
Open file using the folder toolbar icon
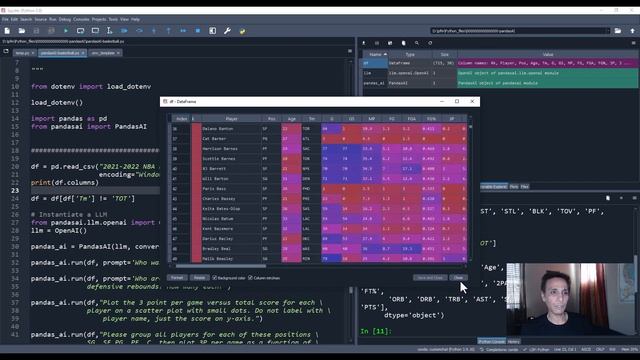click(x=22, y=31)
